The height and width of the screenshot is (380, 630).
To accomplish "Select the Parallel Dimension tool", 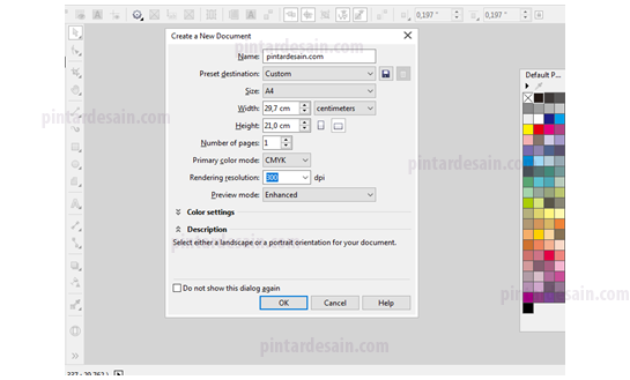I will tap(76, 226).
